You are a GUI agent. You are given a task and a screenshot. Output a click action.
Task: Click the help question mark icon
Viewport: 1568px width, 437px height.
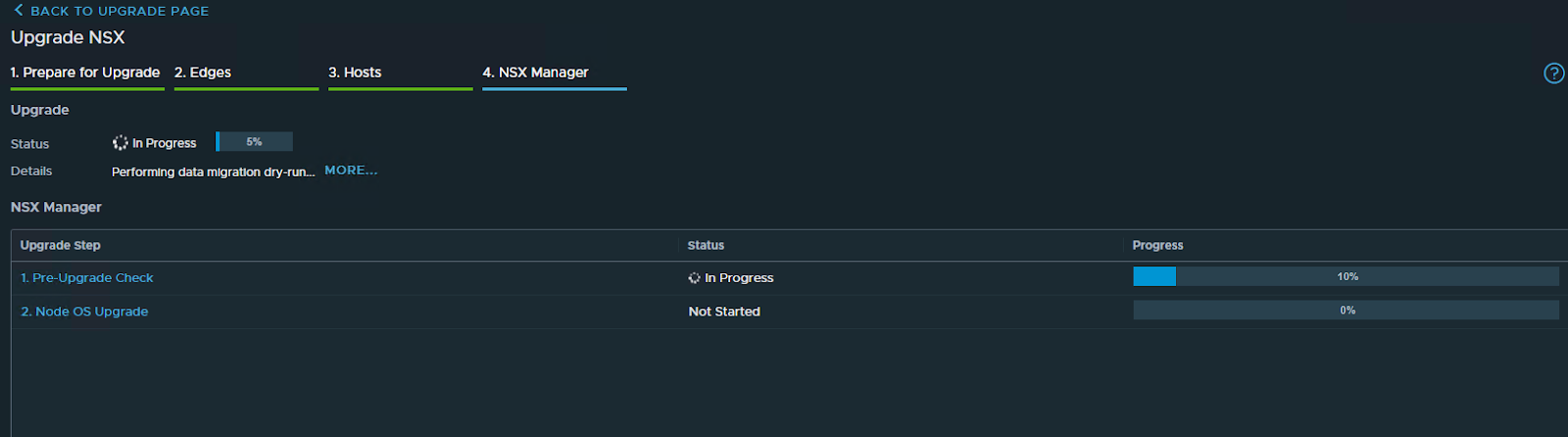(x=1553, y=73)
